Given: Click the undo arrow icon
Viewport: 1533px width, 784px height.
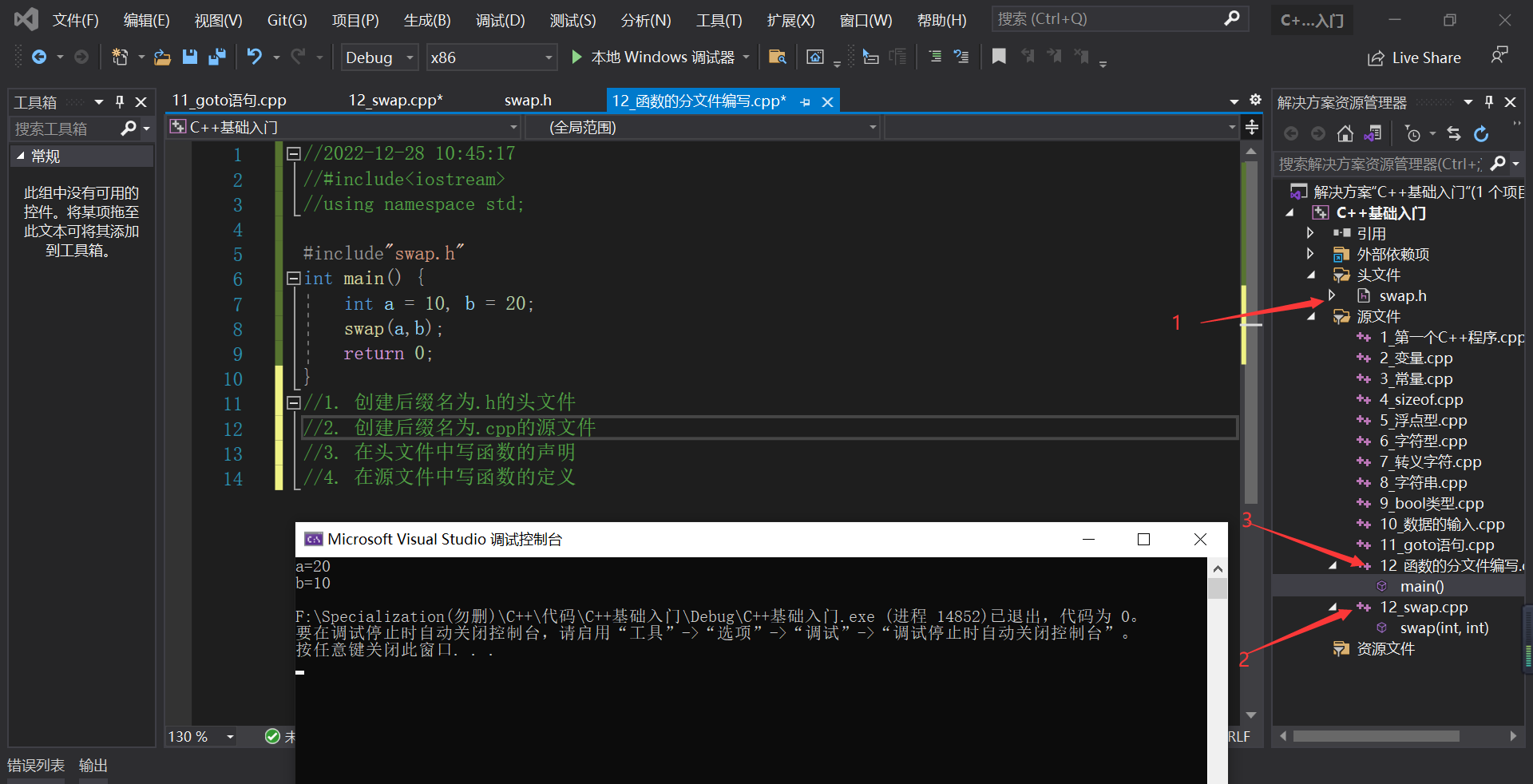Looking at the screenshot, I should click(x=254, y=57).
